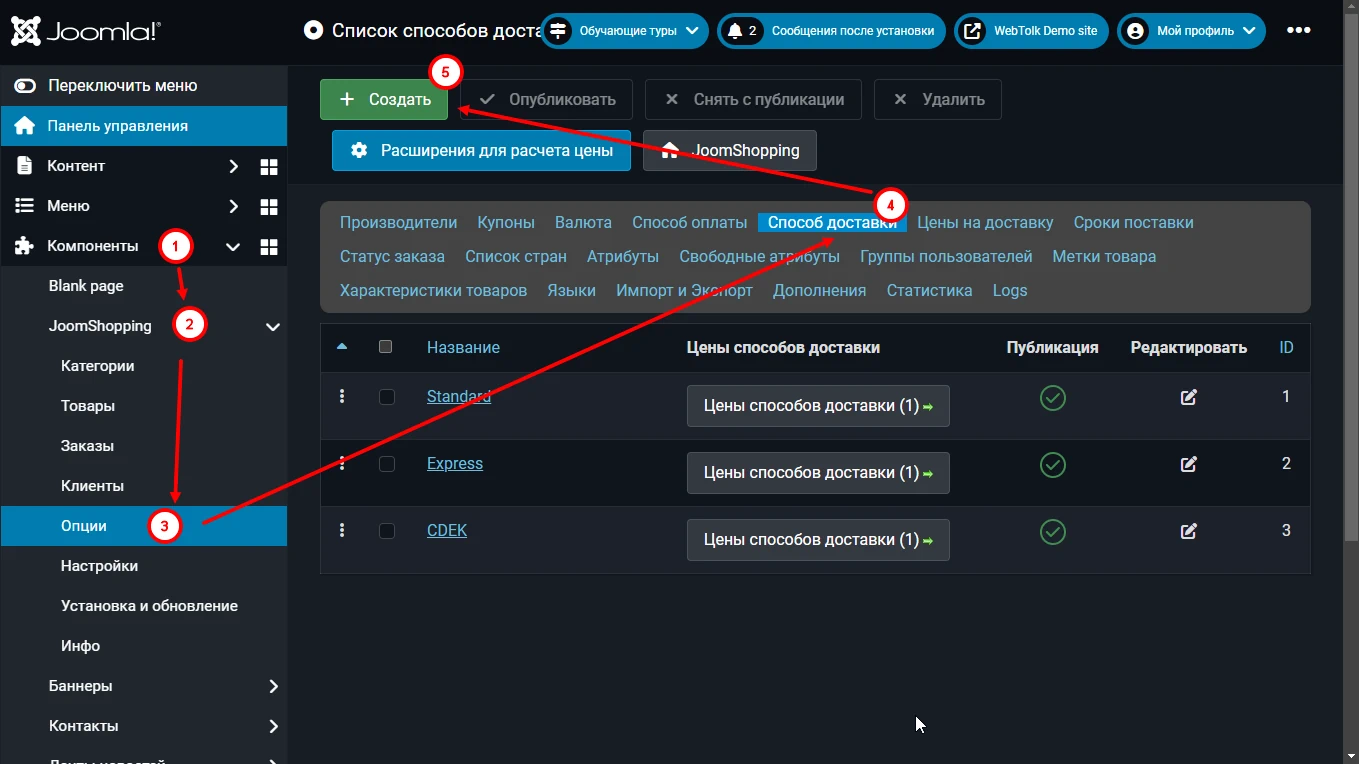The height and width of the screenshot is (764, 1359).
Task: Click the edit icon for Standard
Action: (x=1189, y=397)
